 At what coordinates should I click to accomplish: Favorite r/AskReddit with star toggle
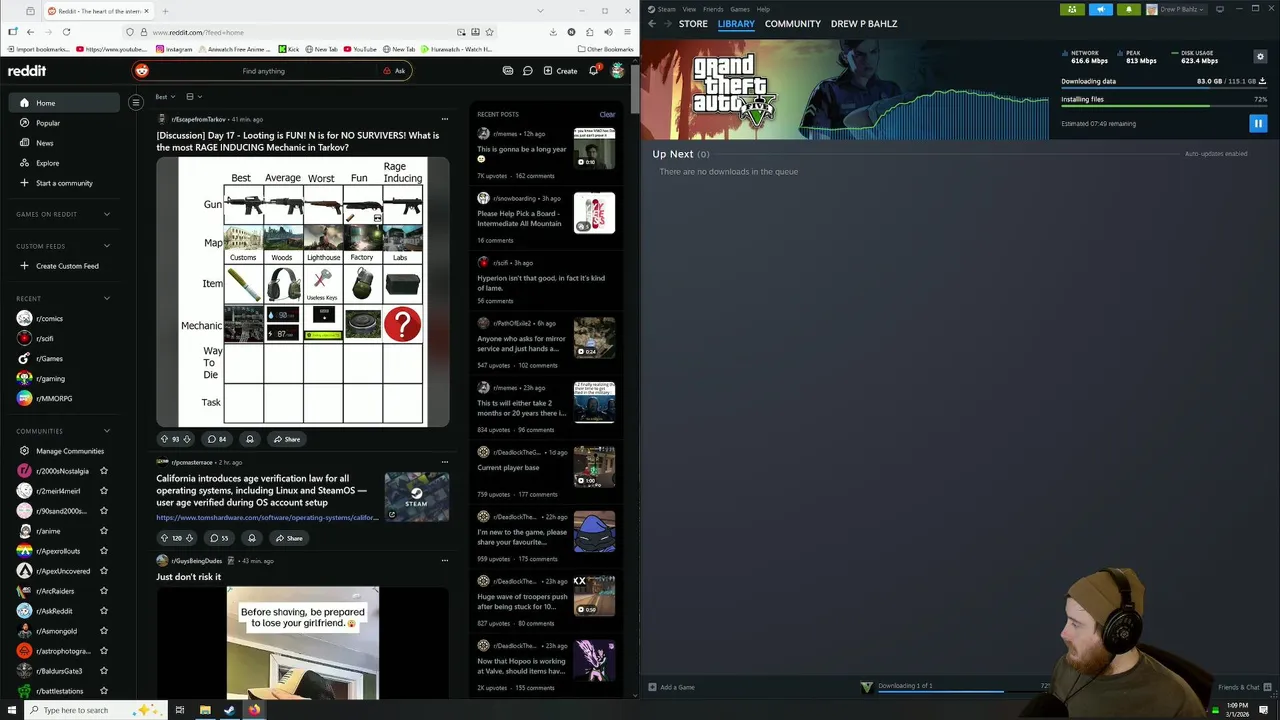tap(104, 611)
